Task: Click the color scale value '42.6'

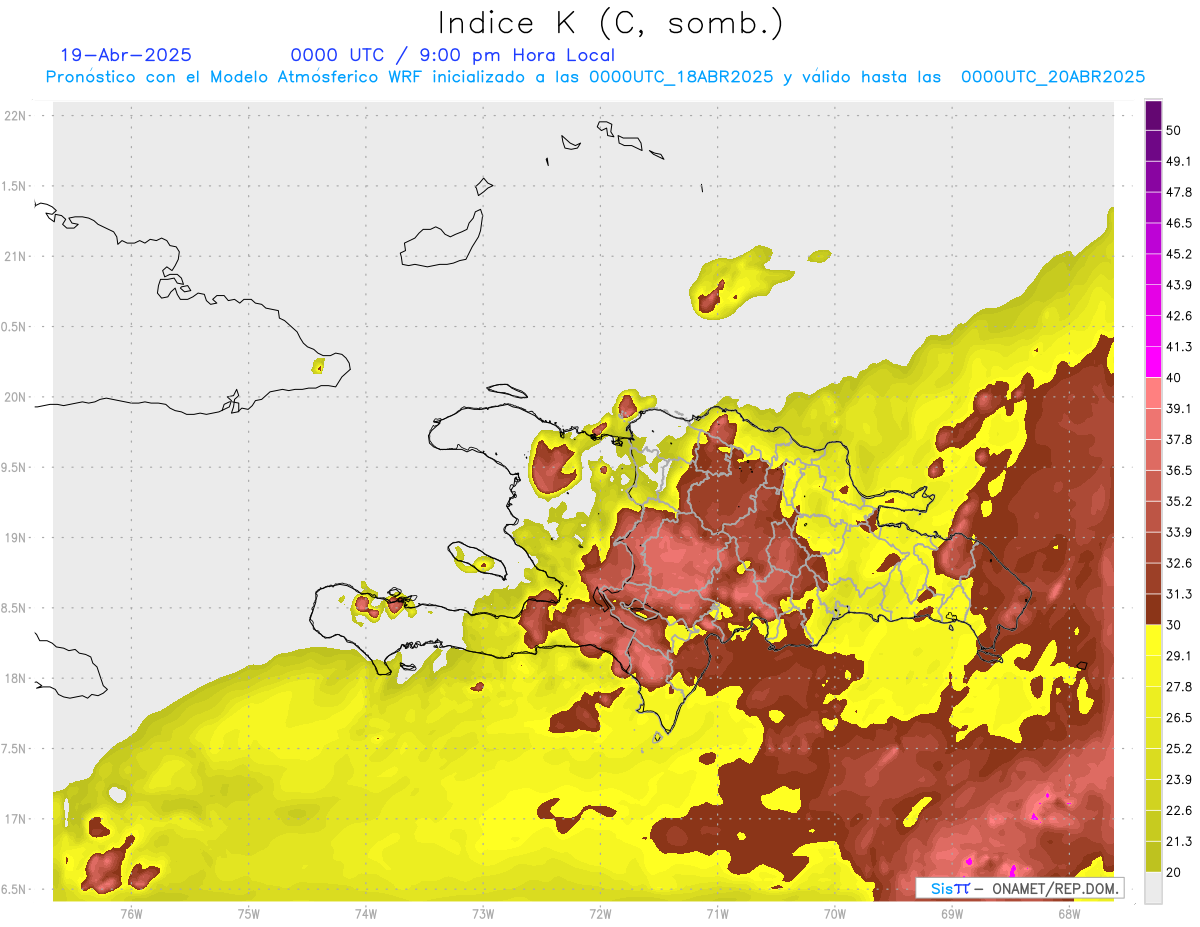Action: [1179, 316]
